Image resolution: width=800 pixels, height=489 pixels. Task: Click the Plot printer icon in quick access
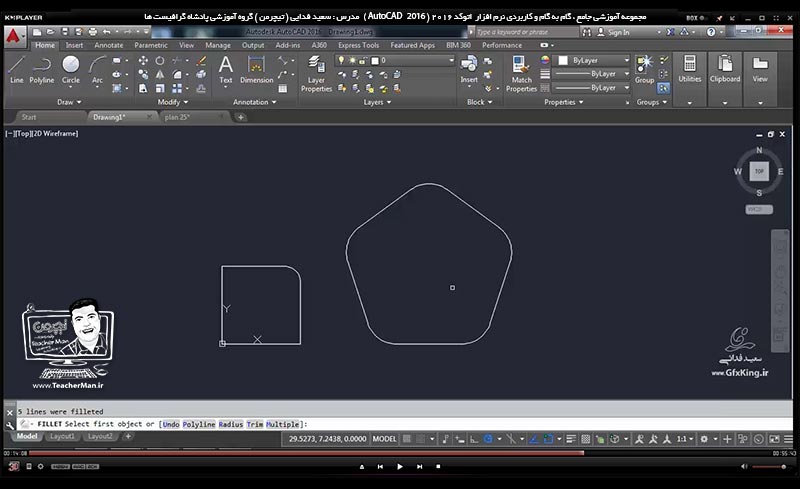[92, 32]
